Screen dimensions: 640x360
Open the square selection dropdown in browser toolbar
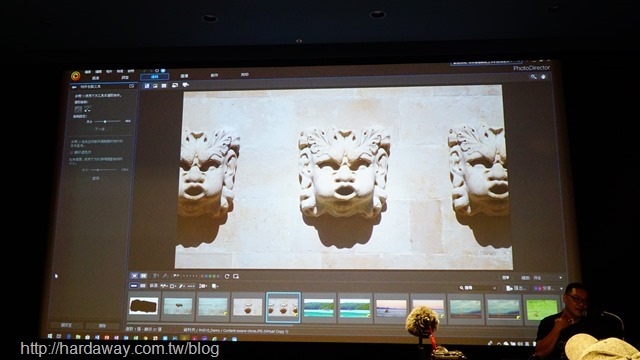pos(173,286)
